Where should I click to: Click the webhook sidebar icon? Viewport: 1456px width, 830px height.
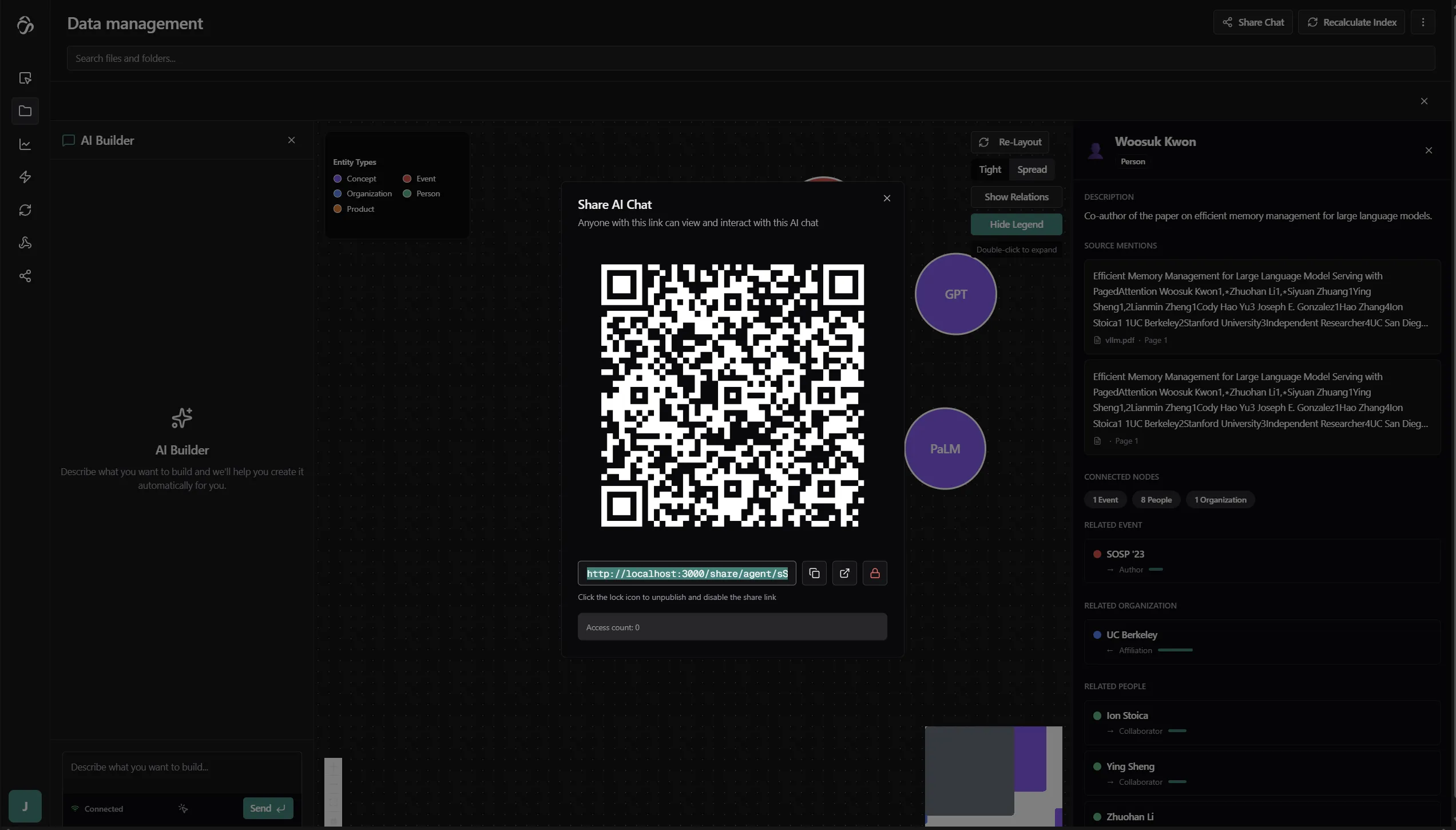pos(25,243)
